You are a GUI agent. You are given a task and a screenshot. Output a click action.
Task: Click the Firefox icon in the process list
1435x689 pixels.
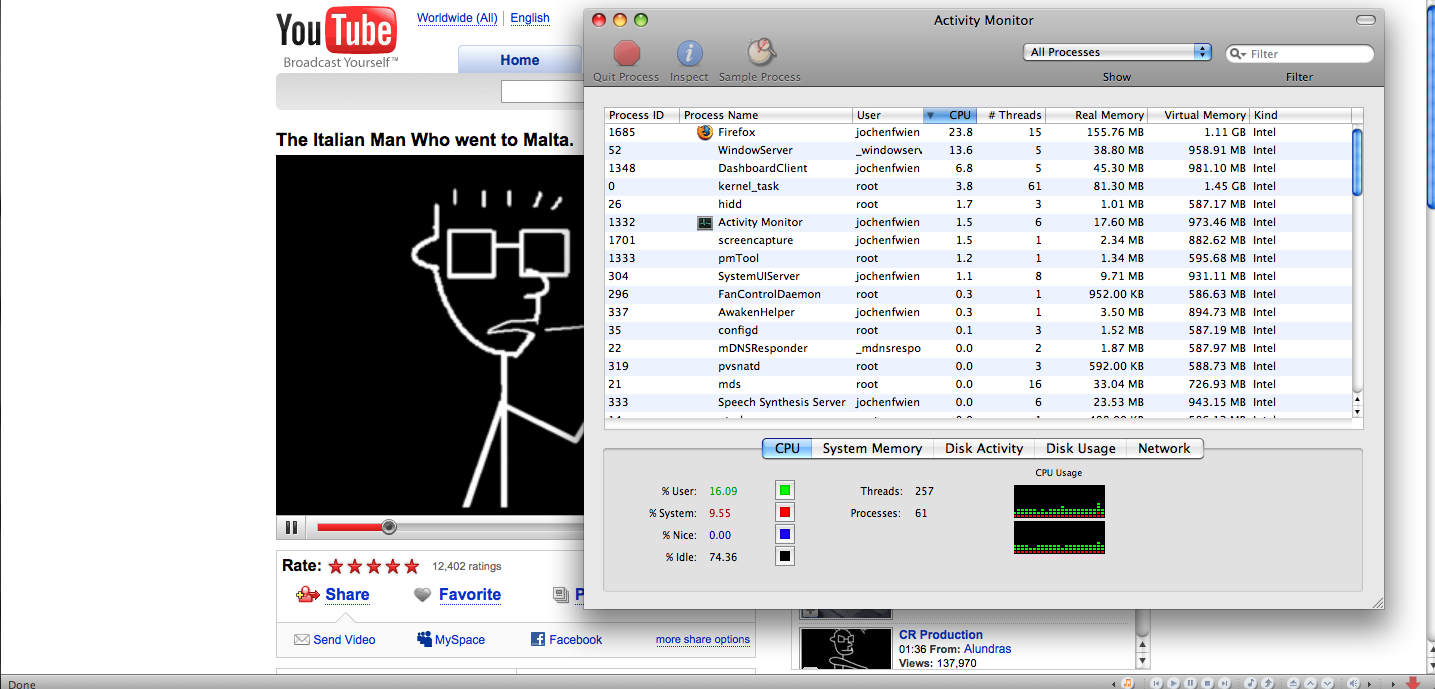(x=704, y=132)
